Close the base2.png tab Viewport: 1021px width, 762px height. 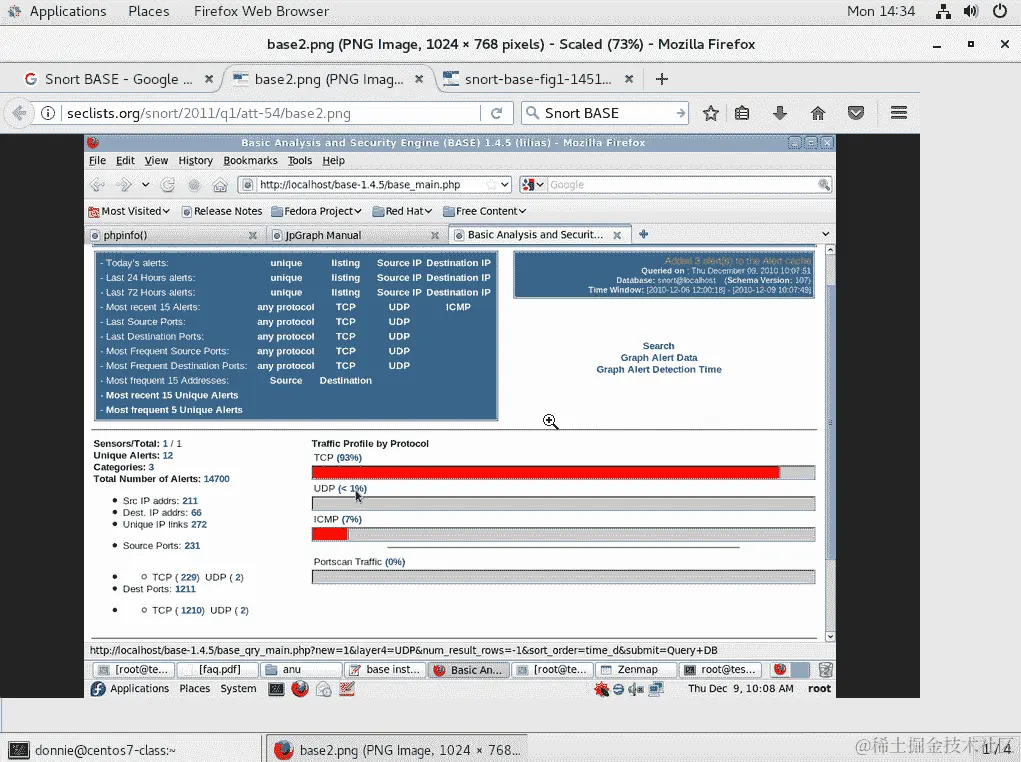tap(419, 79)
